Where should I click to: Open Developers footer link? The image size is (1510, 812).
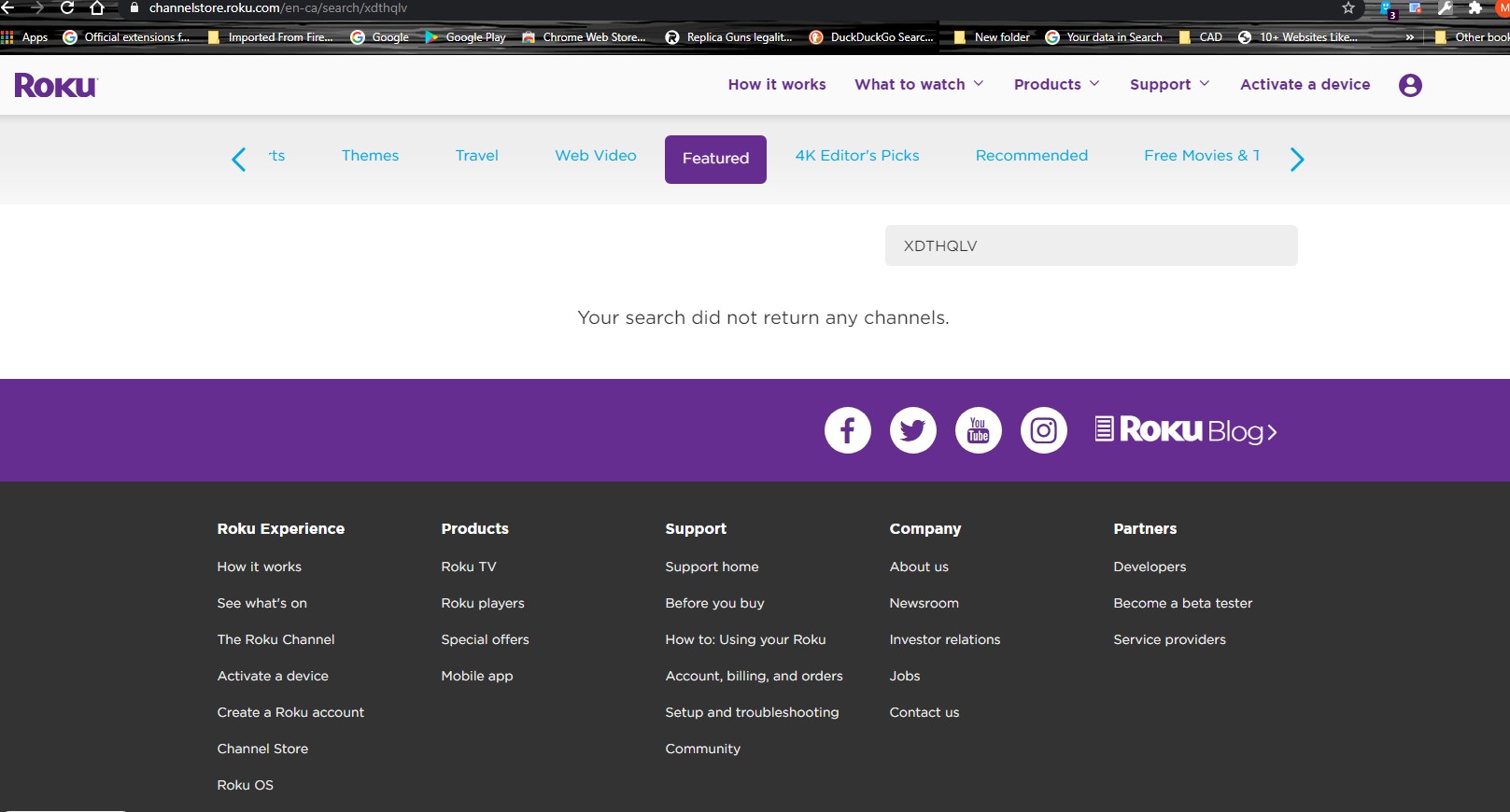tap(1150, 567)
